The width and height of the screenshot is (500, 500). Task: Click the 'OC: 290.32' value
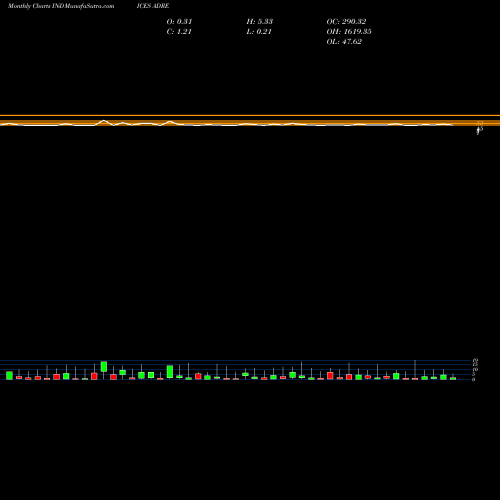pyautogui.click(x=346, y=21)
